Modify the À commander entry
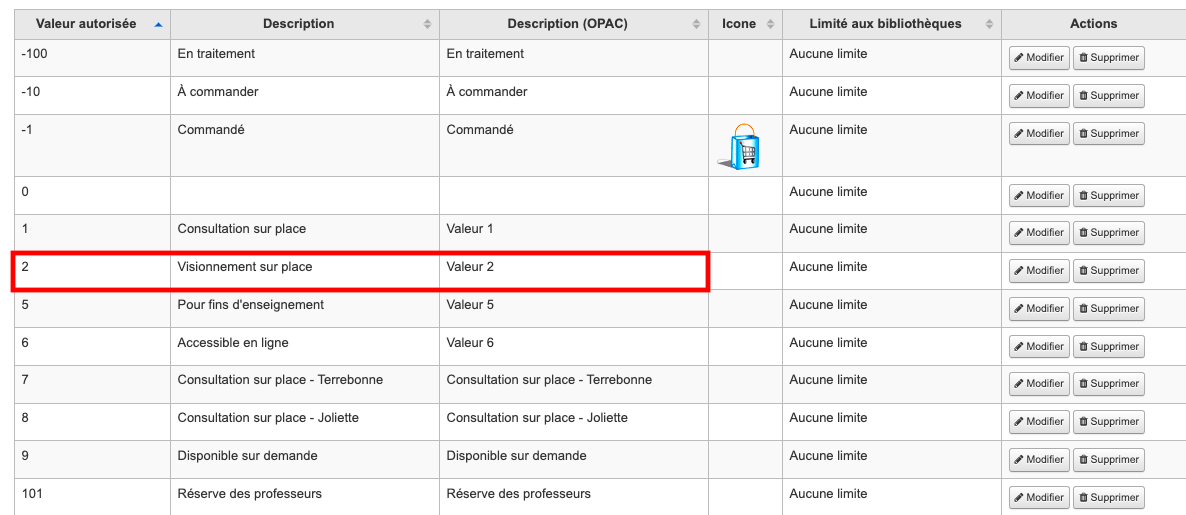This screenshot has width=1186, height=515. click(1039, 96)
